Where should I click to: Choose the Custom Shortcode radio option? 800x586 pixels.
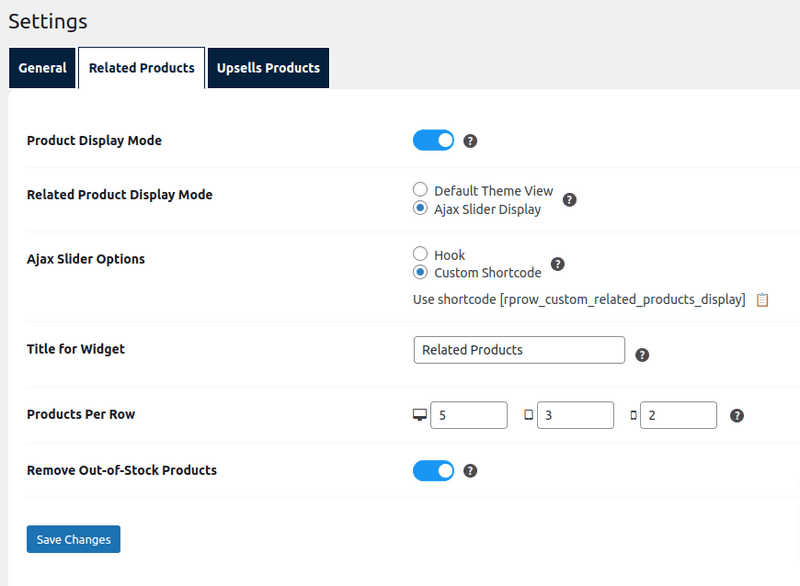421,273
